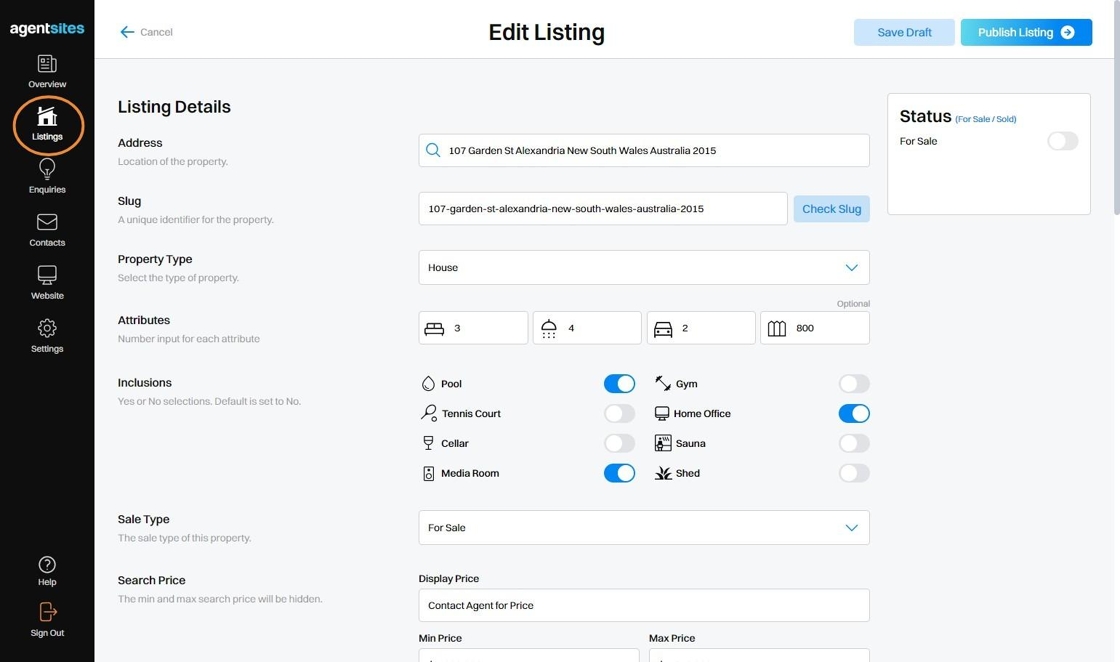Image resolution: width=1120 pixels, height=662 pixels.
Task: Click the Help question mark icon
Action: (x=47, y=566)
